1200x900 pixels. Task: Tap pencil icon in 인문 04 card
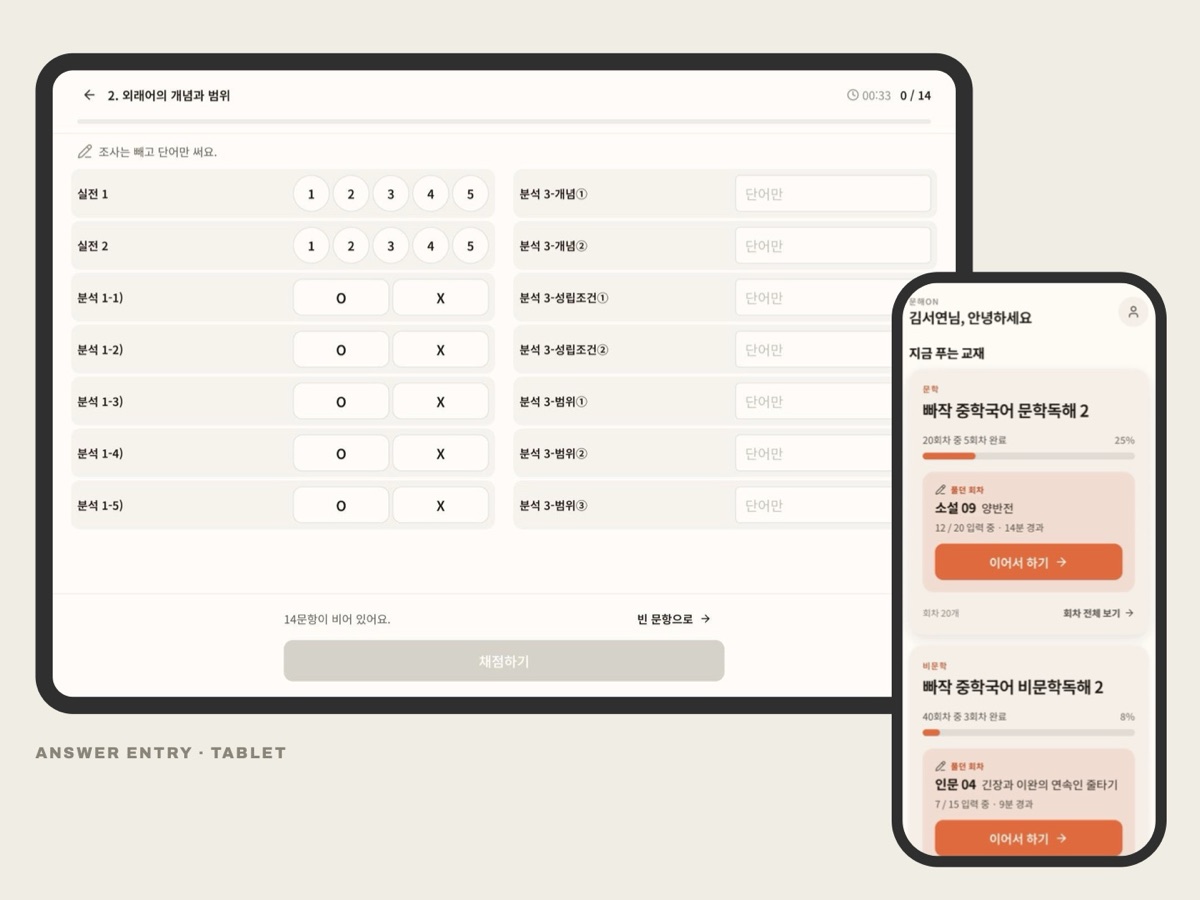pos(940,766)
